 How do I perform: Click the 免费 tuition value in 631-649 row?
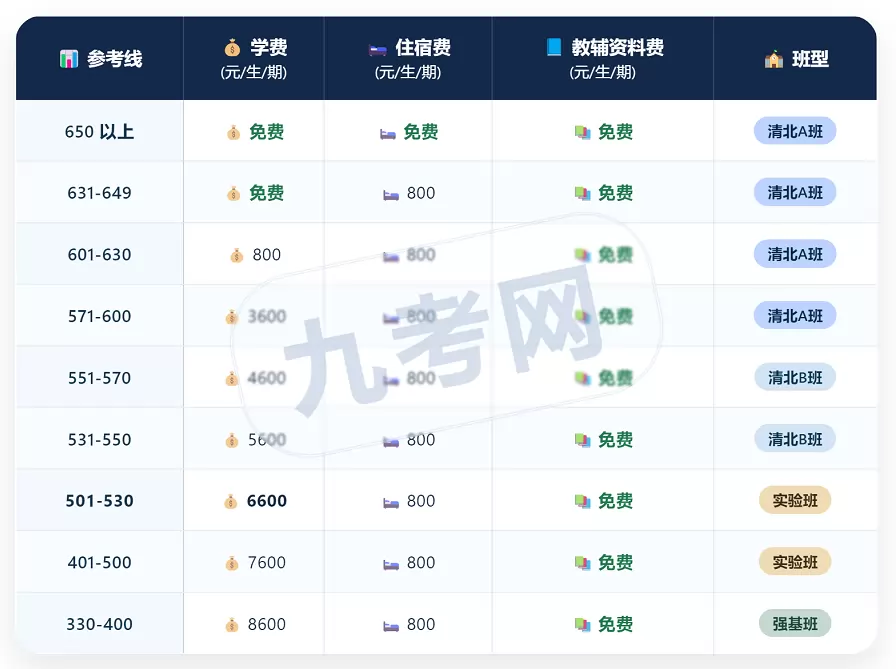coord(267,193)
